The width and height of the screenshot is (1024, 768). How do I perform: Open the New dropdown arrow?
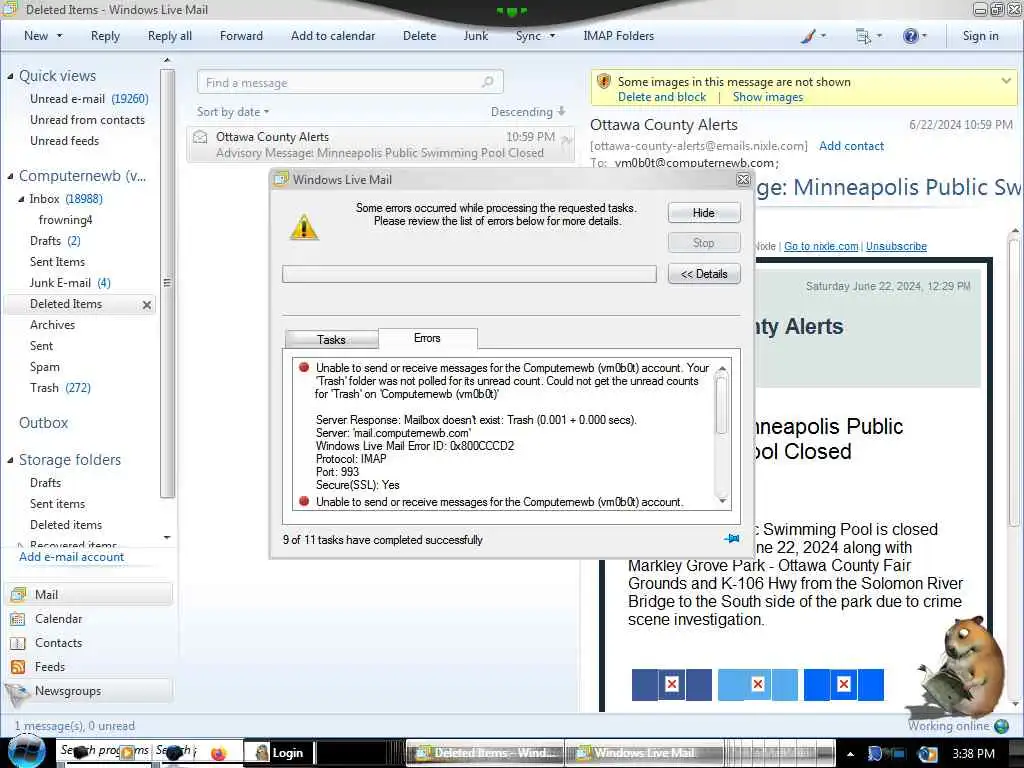[59, 36]
